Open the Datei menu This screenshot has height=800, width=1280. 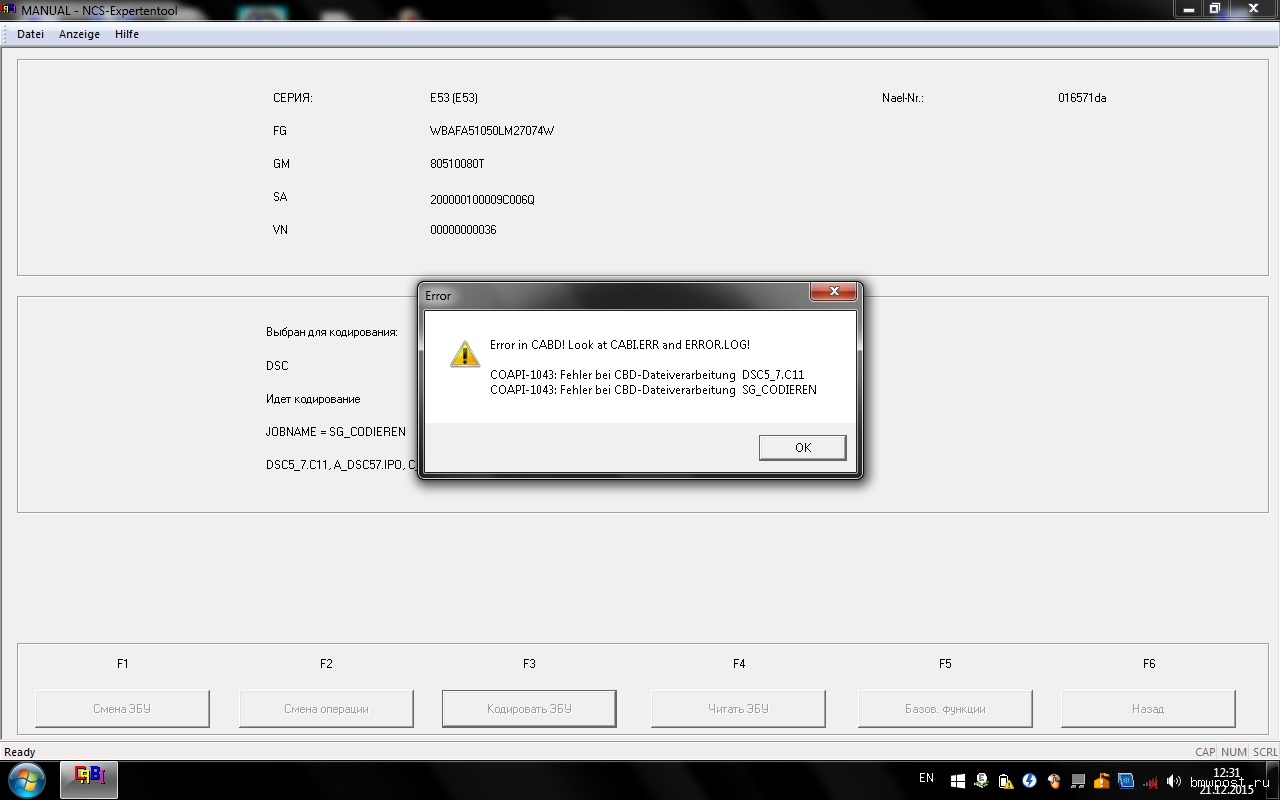(30, 34)
